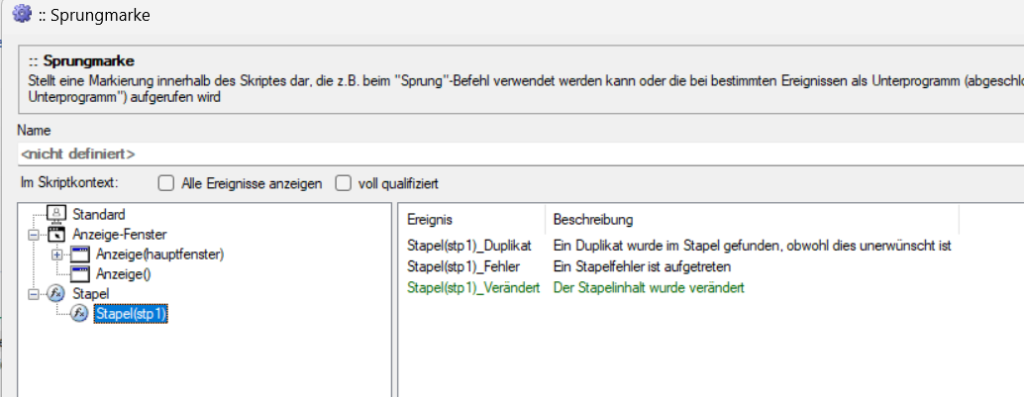Toggle the voll qualifiziert checkbox
This screenshot has height=397, width=1024.
point(343,183)
